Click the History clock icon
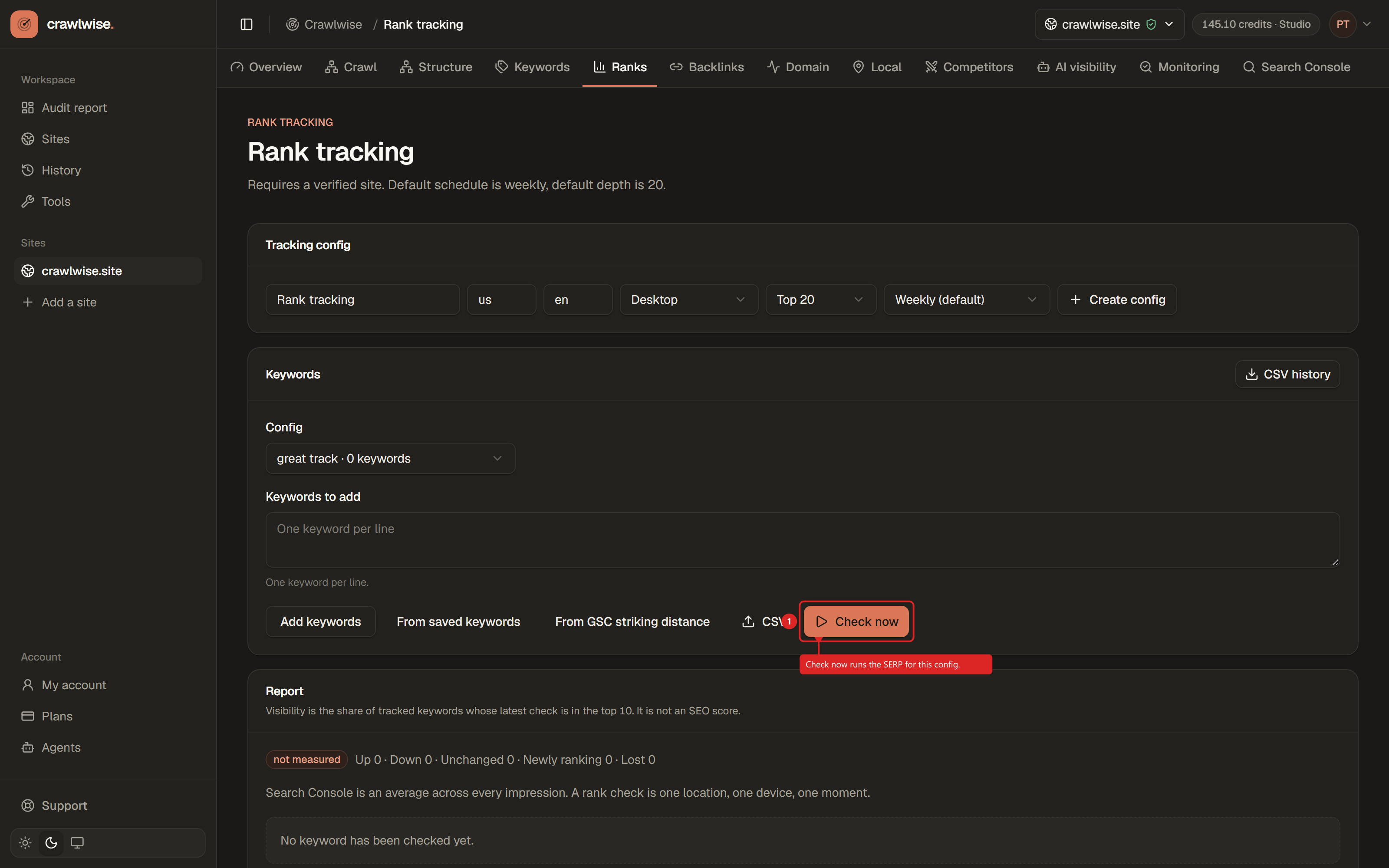 tap(27, 170)
